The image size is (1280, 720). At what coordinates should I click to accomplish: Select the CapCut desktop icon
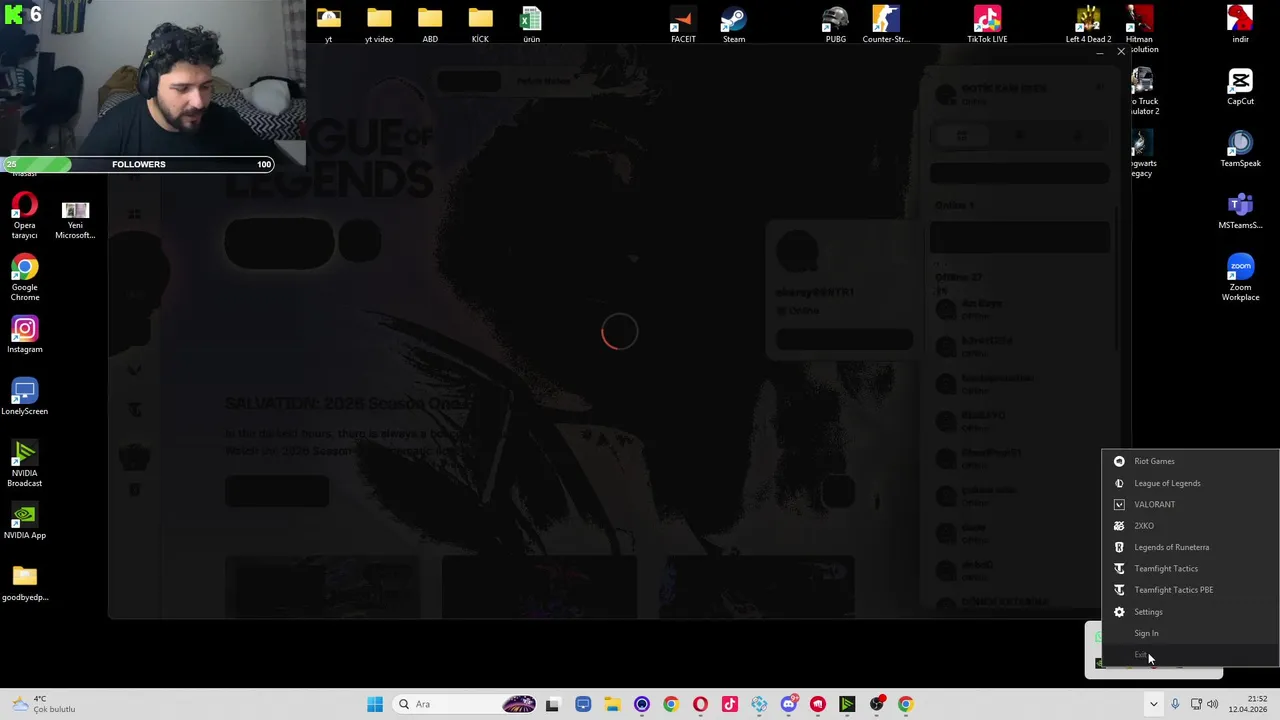[x=1240, y=87]
